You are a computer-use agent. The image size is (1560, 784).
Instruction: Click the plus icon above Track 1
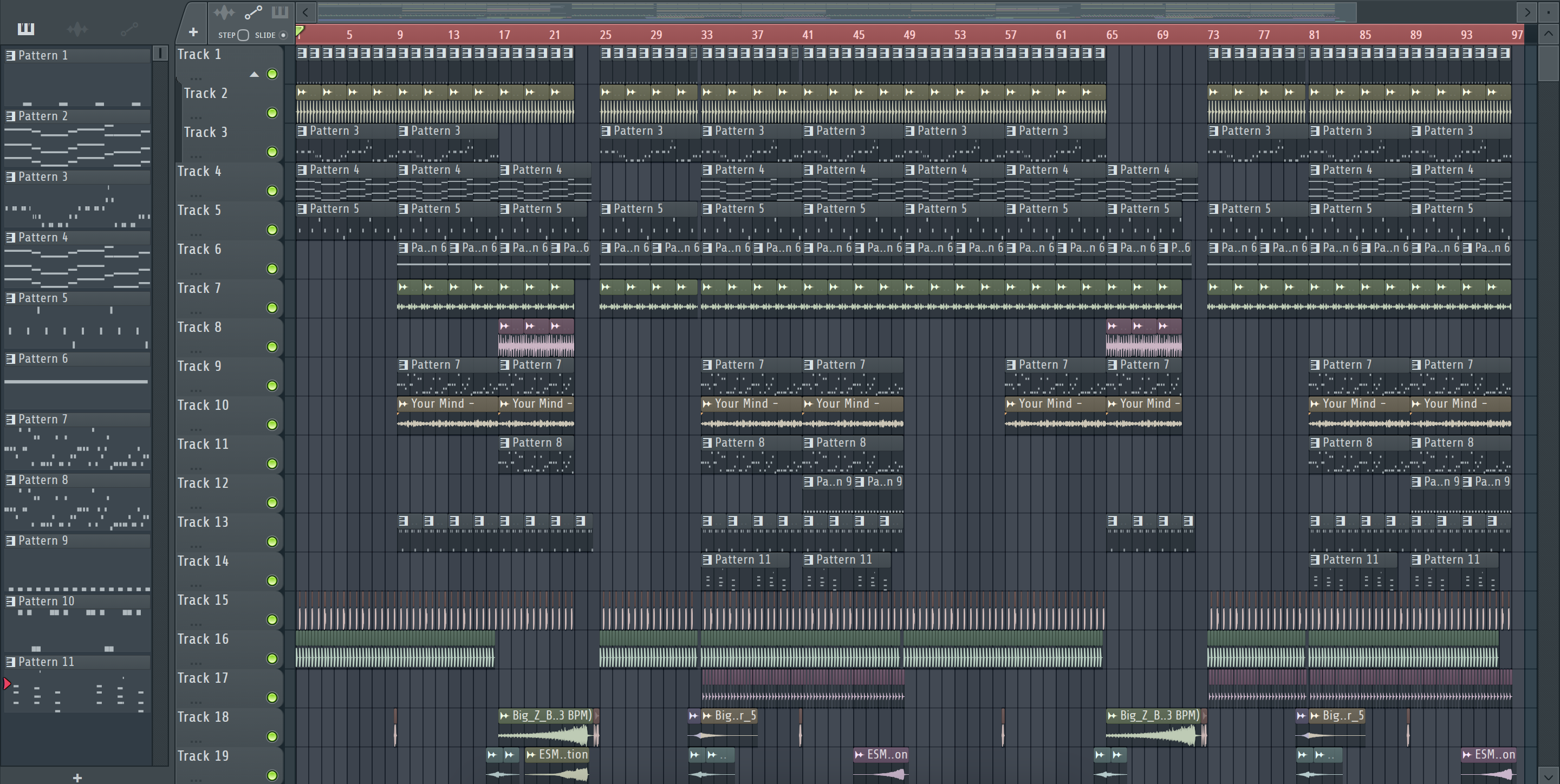(x=193, y=32)
